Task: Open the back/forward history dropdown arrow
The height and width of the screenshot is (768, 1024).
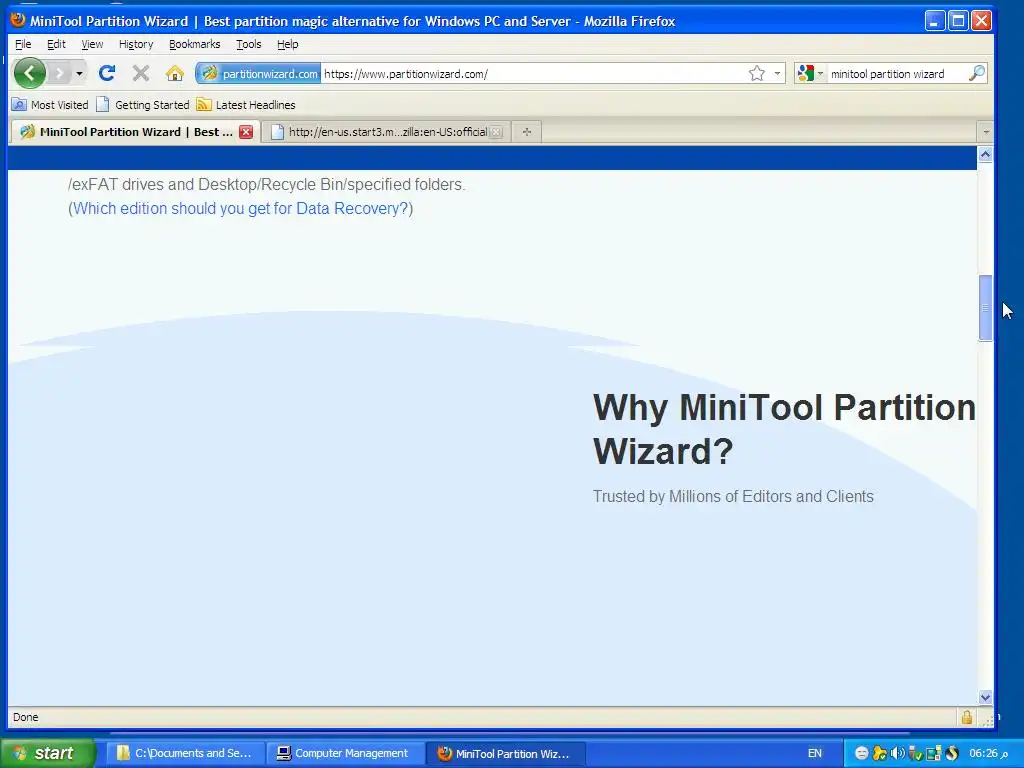Action: (x=79, y=73)
